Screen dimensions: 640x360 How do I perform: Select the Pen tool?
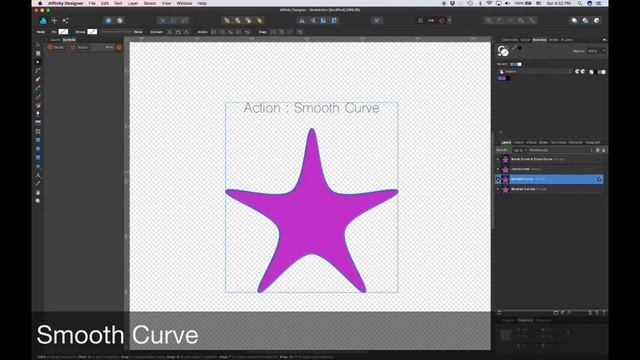(38, 79)
